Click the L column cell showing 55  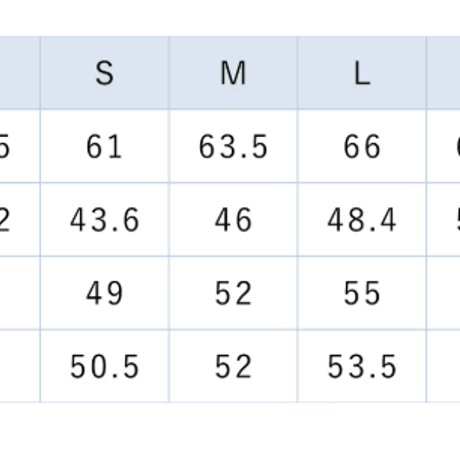362,293
